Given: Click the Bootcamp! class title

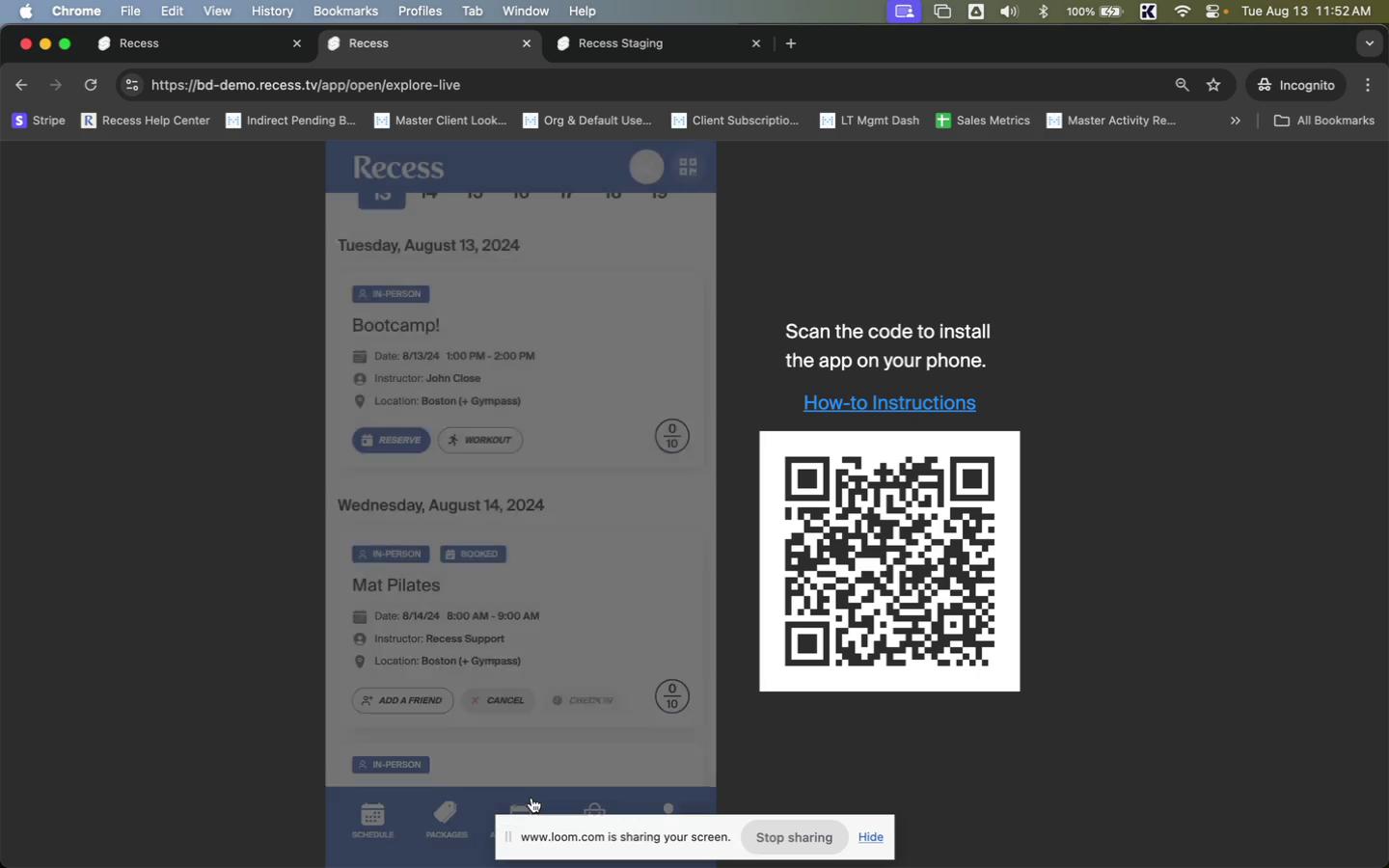Looking at the screenshot, I should pos(395,325).
